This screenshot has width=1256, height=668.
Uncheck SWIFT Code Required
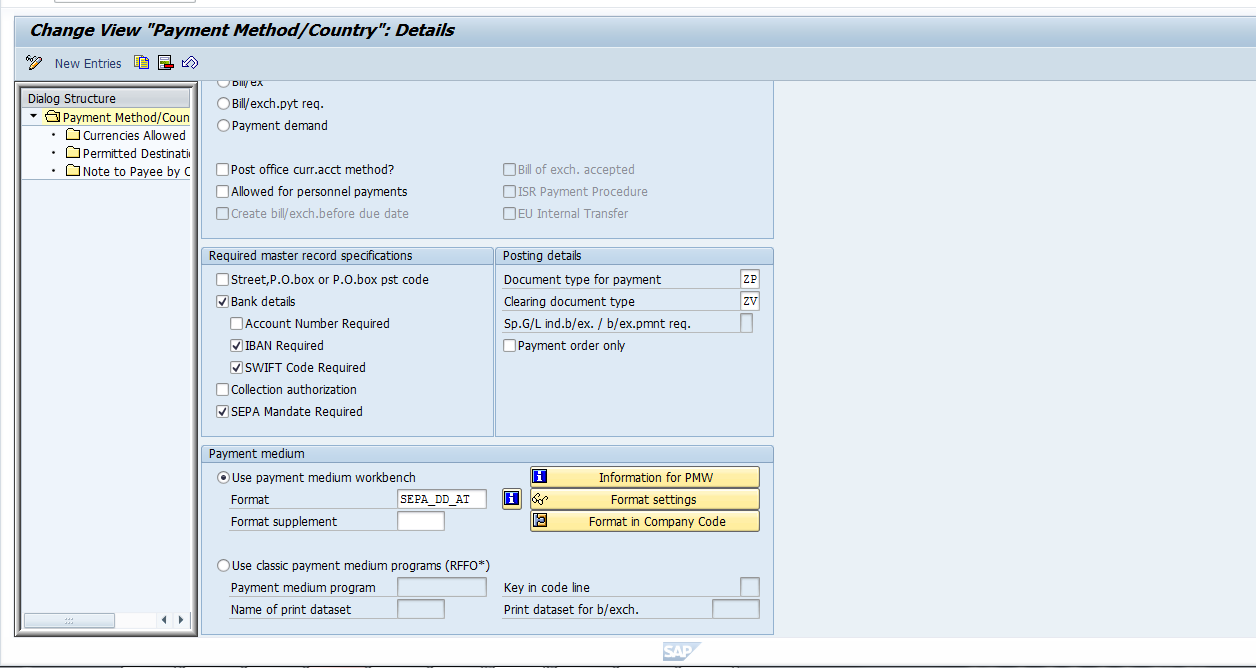tap(237, 367)
